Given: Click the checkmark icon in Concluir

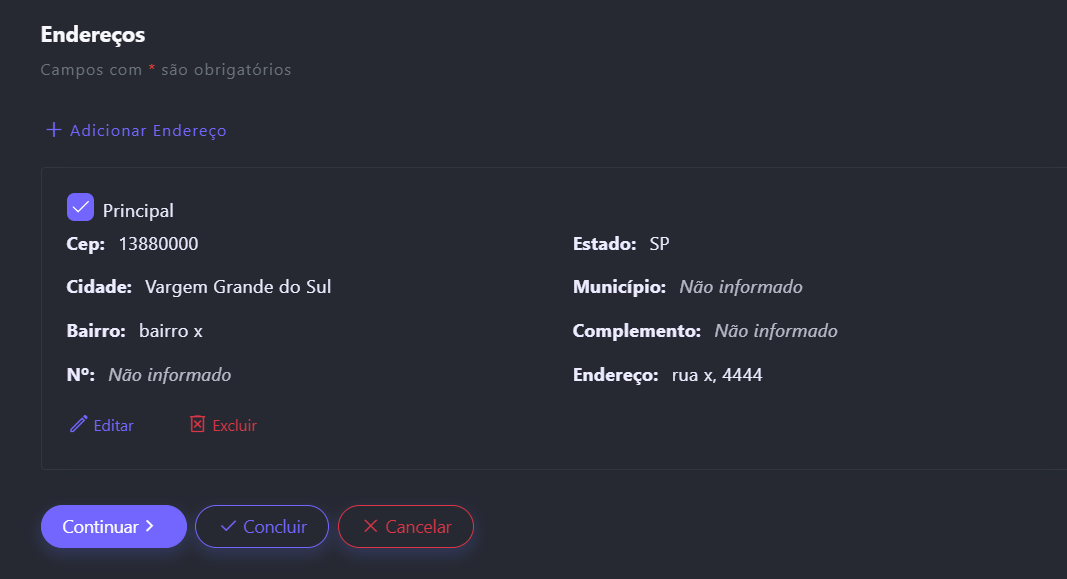Looking at the screenshot, I should [x=228, y=526].
